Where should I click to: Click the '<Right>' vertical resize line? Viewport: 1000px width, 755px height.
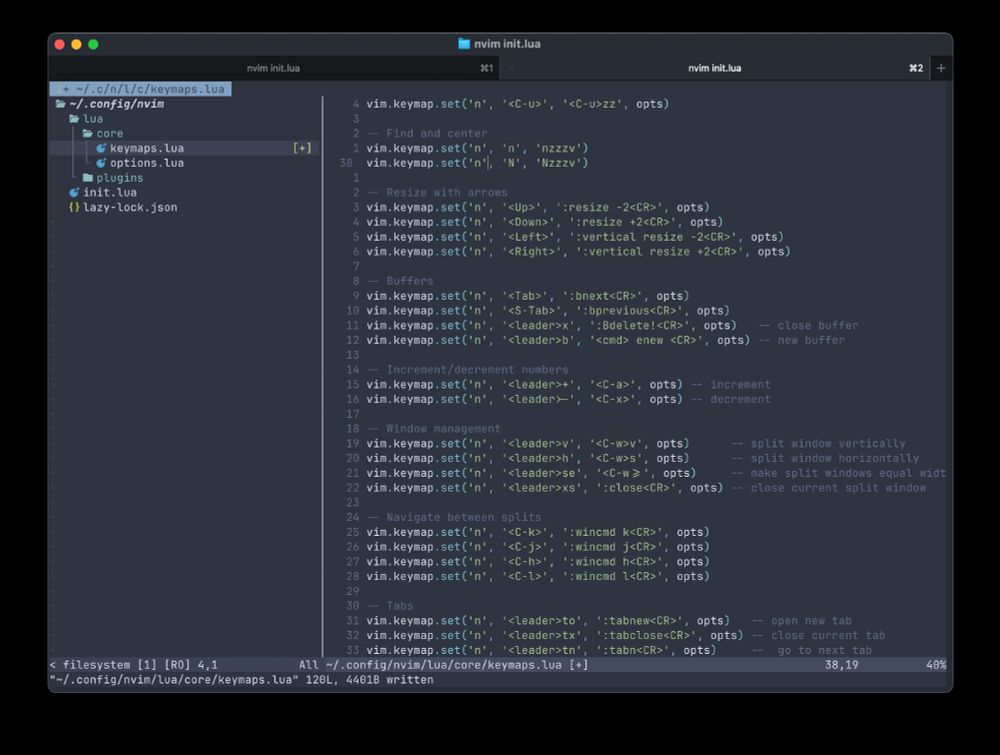coord(578,251)
